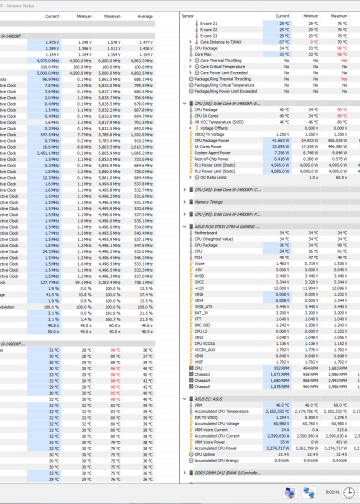Click the chip icon beside Memory Timings

point(191,202)
